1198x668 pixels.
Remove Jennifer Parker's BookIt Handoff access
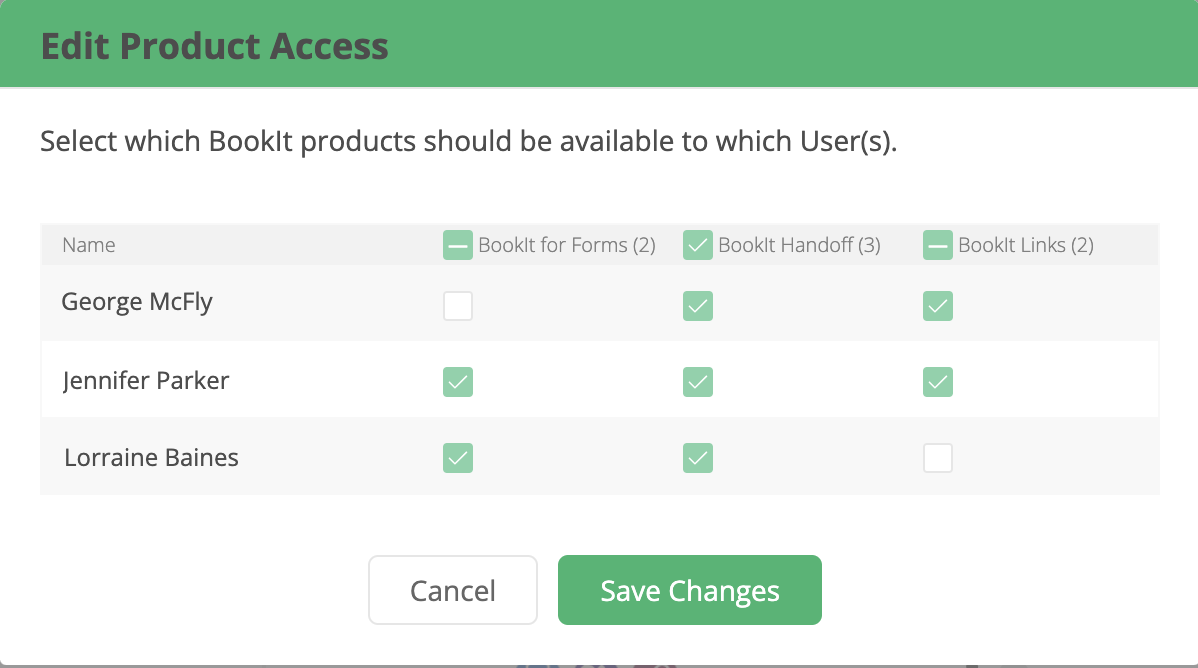(x=698, y=382)
